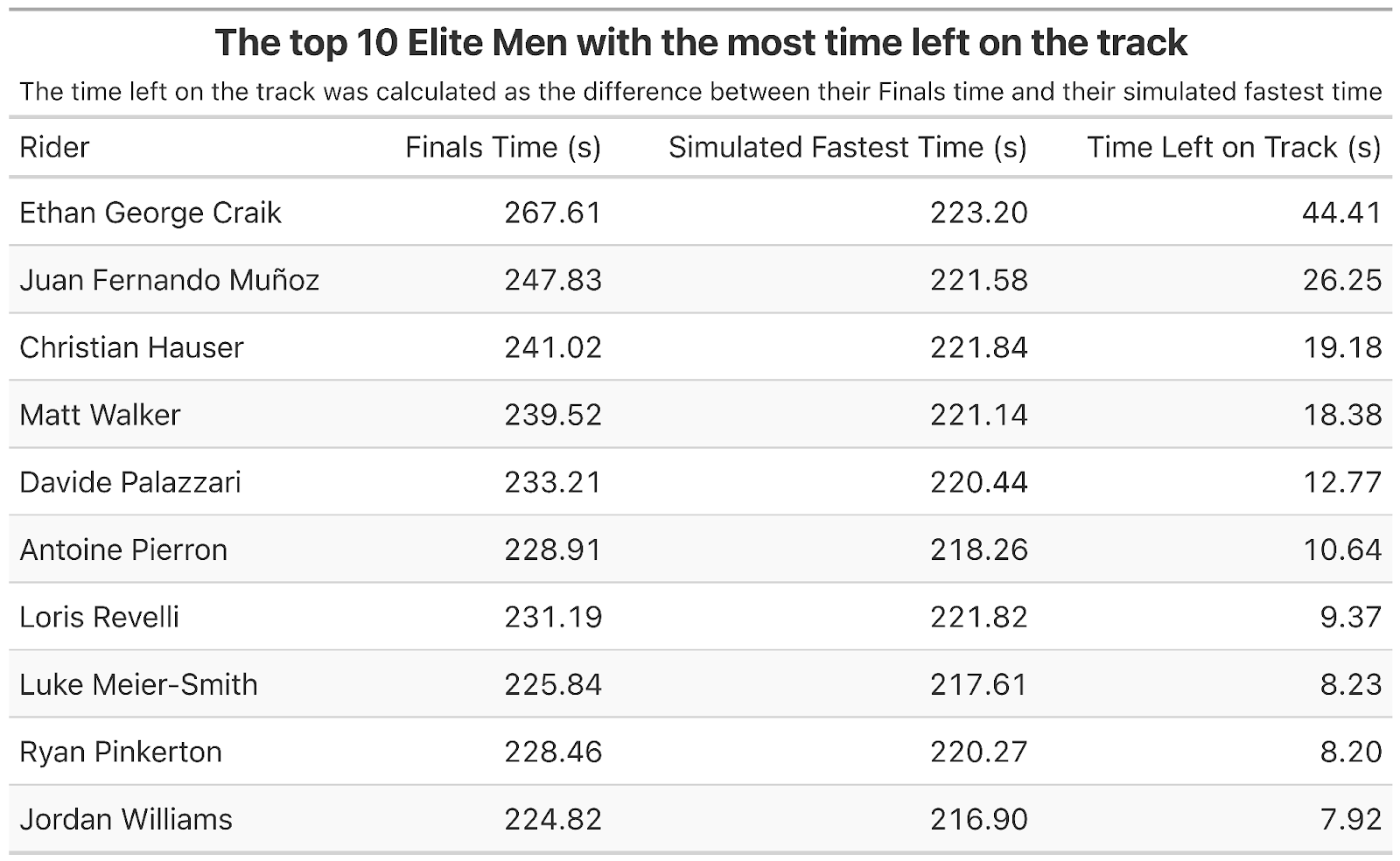Select the 44.41 time left value
Screen dimensions: 1400x861
(x=1341, y=213)
